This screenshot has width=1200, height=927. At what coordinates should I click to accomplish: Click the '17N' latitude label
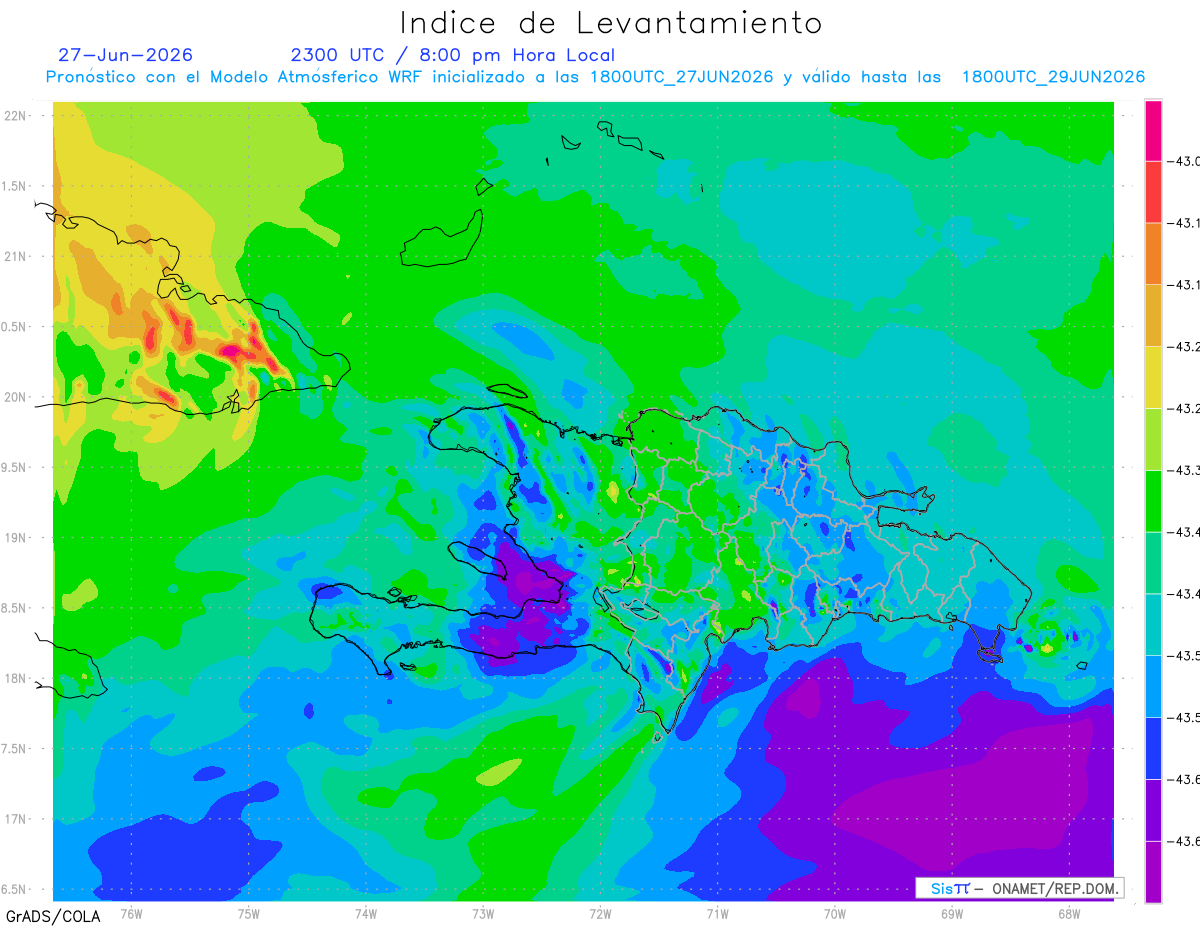16,819
